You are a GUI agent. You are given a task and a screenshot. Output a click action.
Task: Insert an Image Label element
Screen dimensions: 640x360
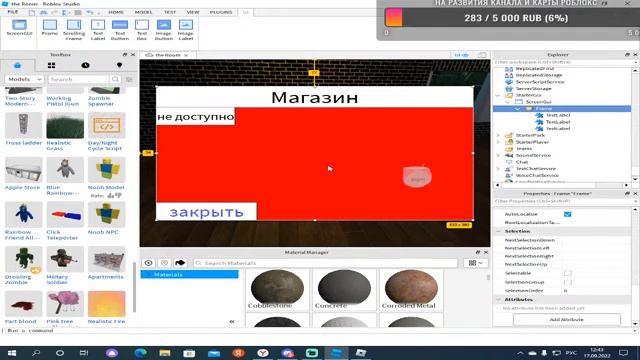click(x=186, y=30)
